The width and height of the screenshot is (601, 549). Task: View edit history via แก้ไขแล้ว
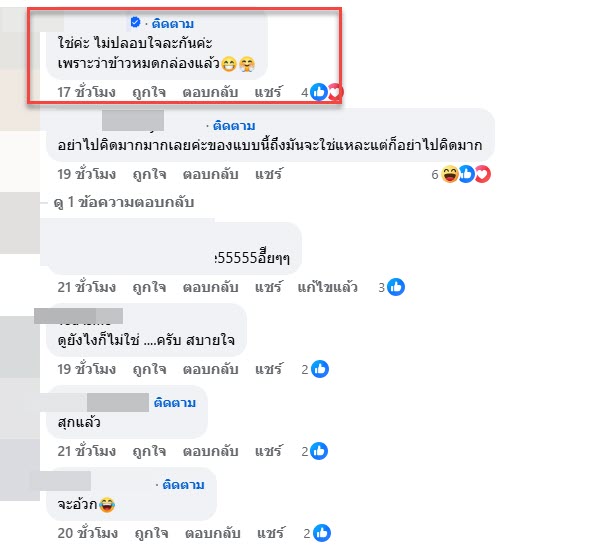(x=328, y=287)
